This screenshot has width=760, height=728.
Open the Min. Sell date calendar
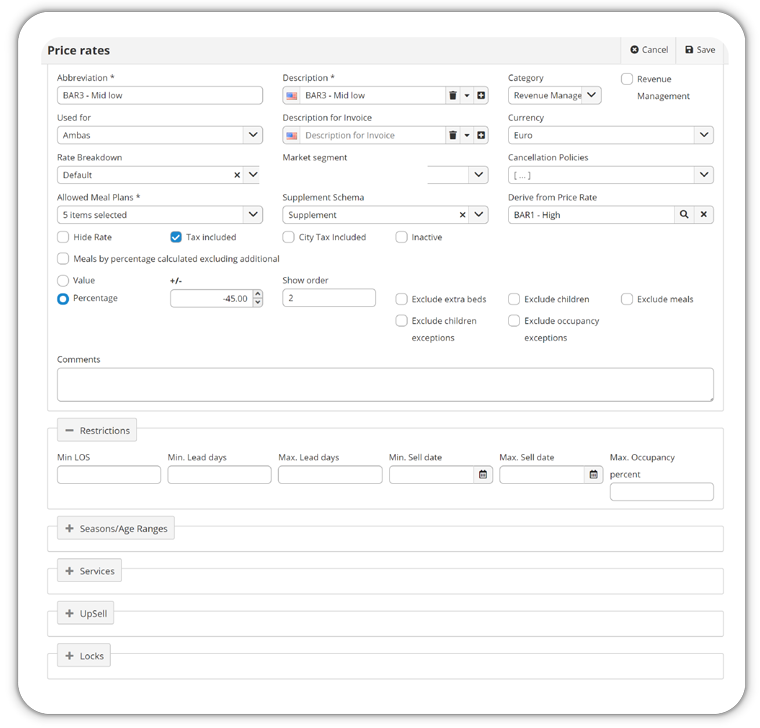483,475
